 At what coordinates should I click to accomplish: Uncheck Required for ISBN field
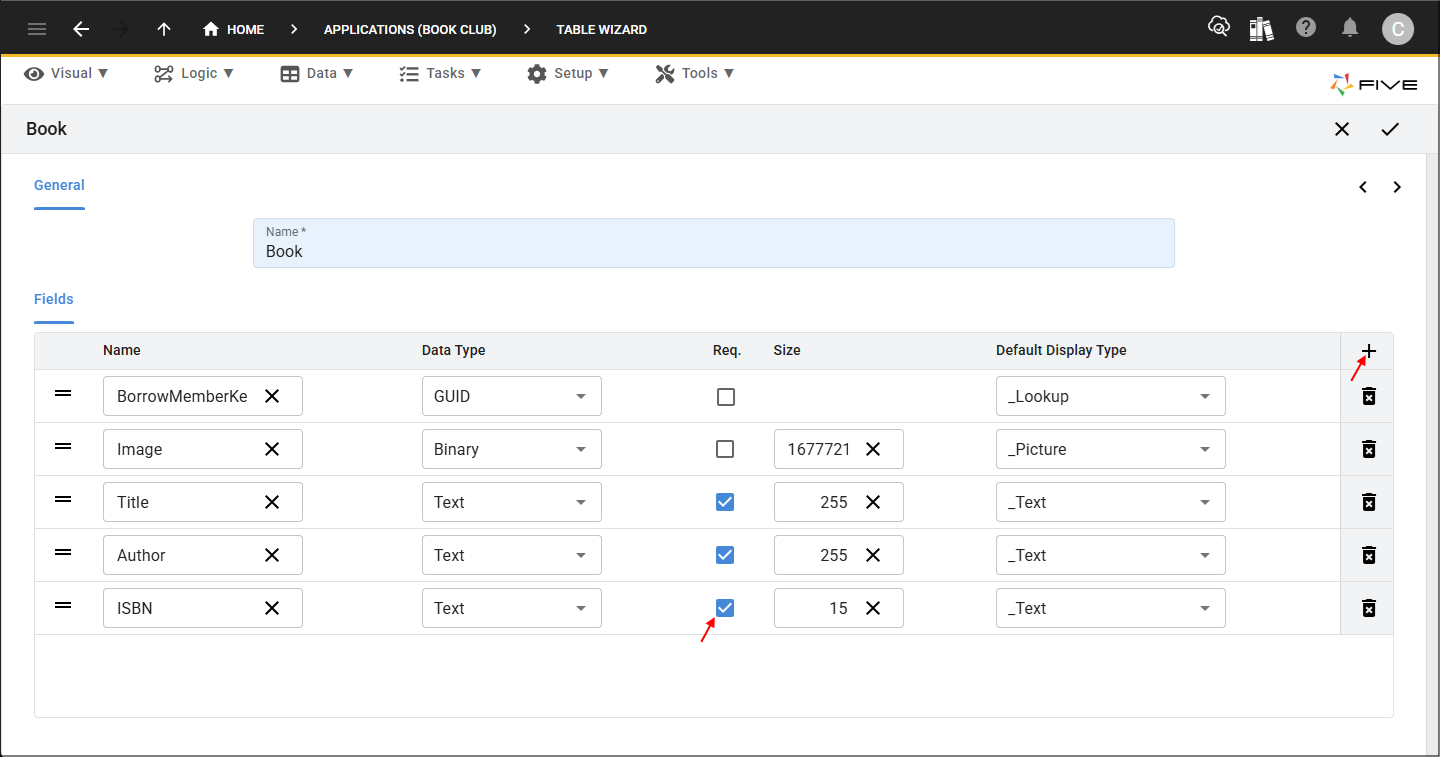point(726,608)
